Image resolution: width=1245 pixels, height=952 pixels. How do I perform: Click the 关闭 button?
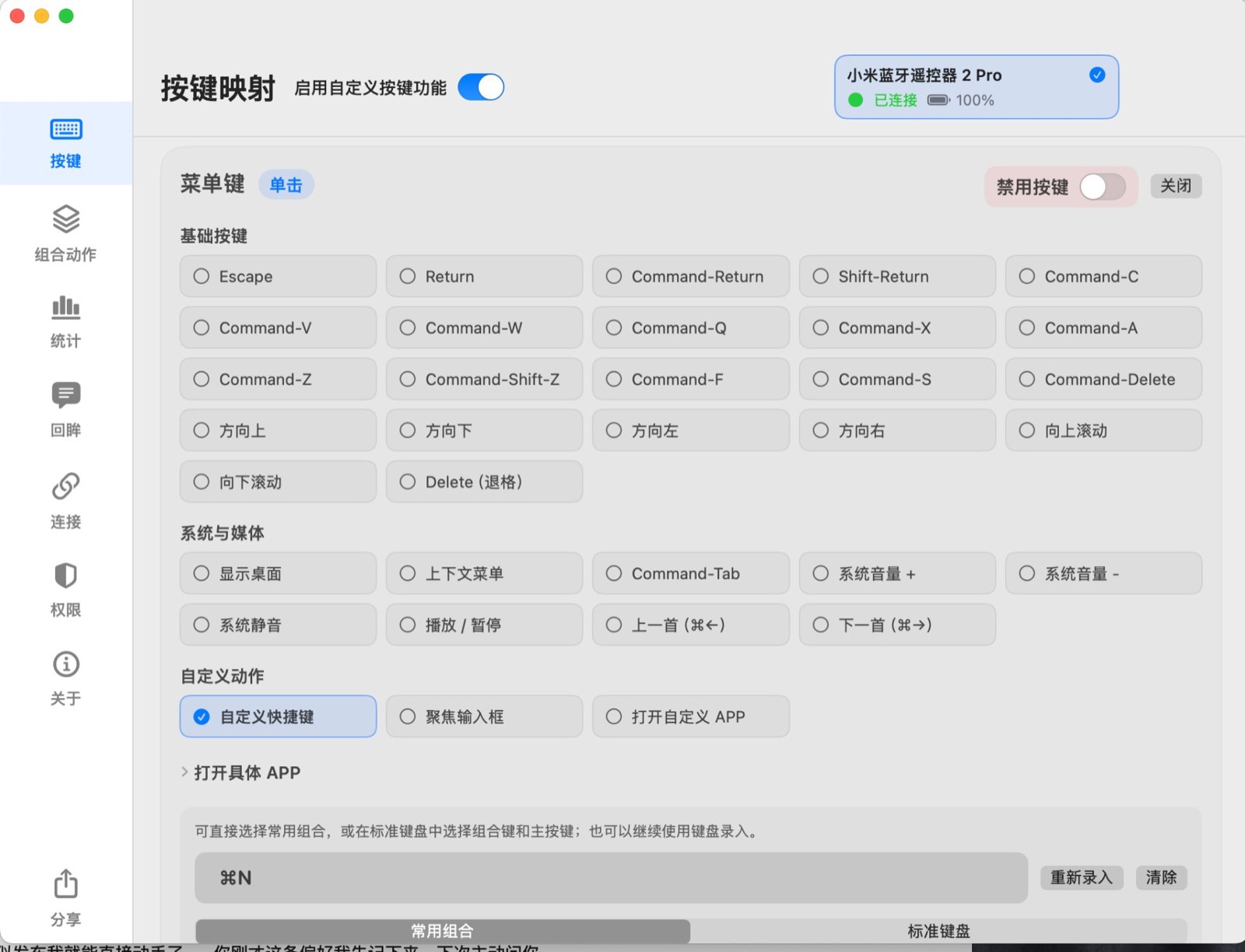click(x=1176, y=186)
